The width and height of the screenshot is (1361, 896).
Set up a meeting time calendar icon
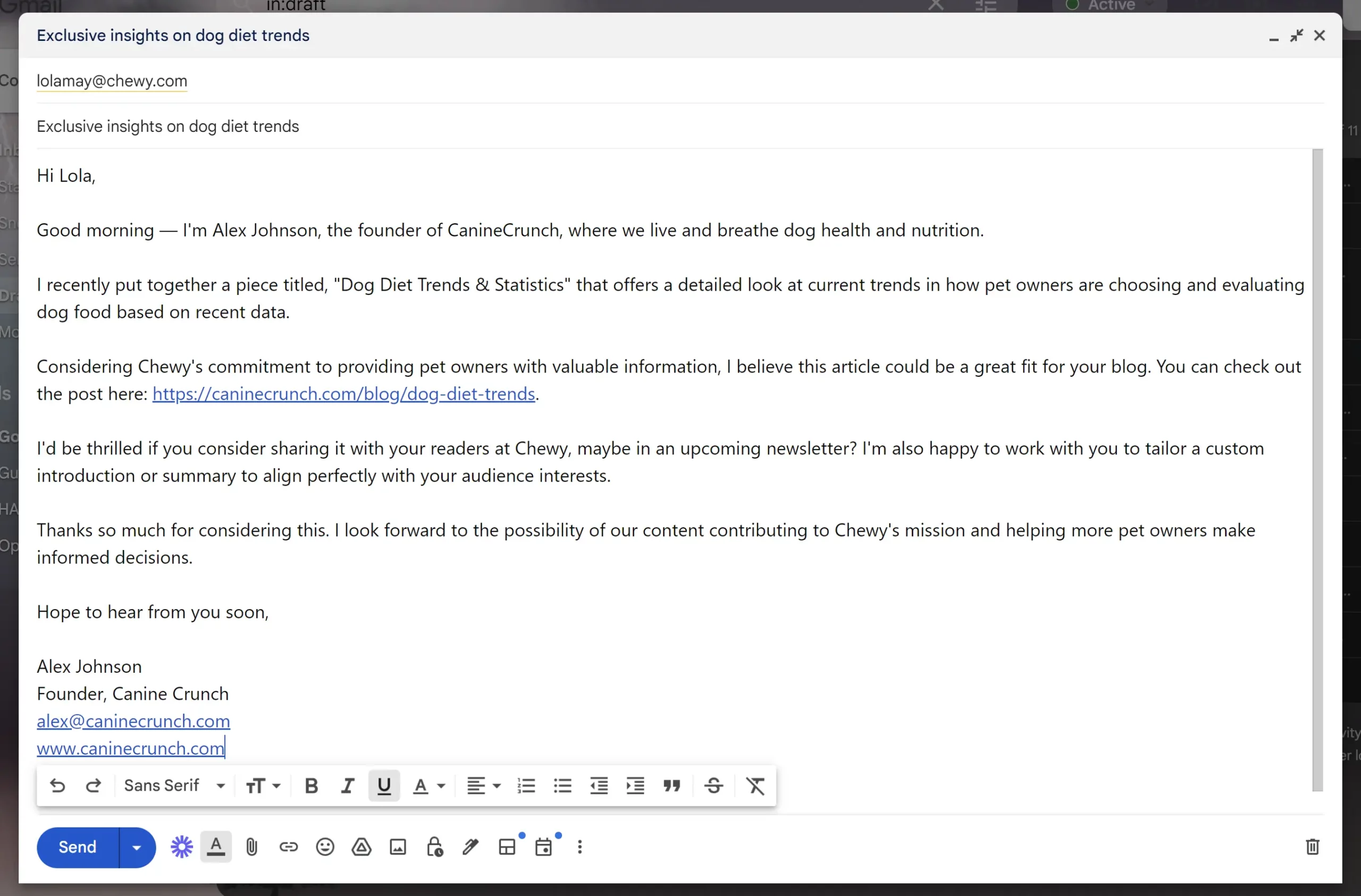tap(543, 847)
